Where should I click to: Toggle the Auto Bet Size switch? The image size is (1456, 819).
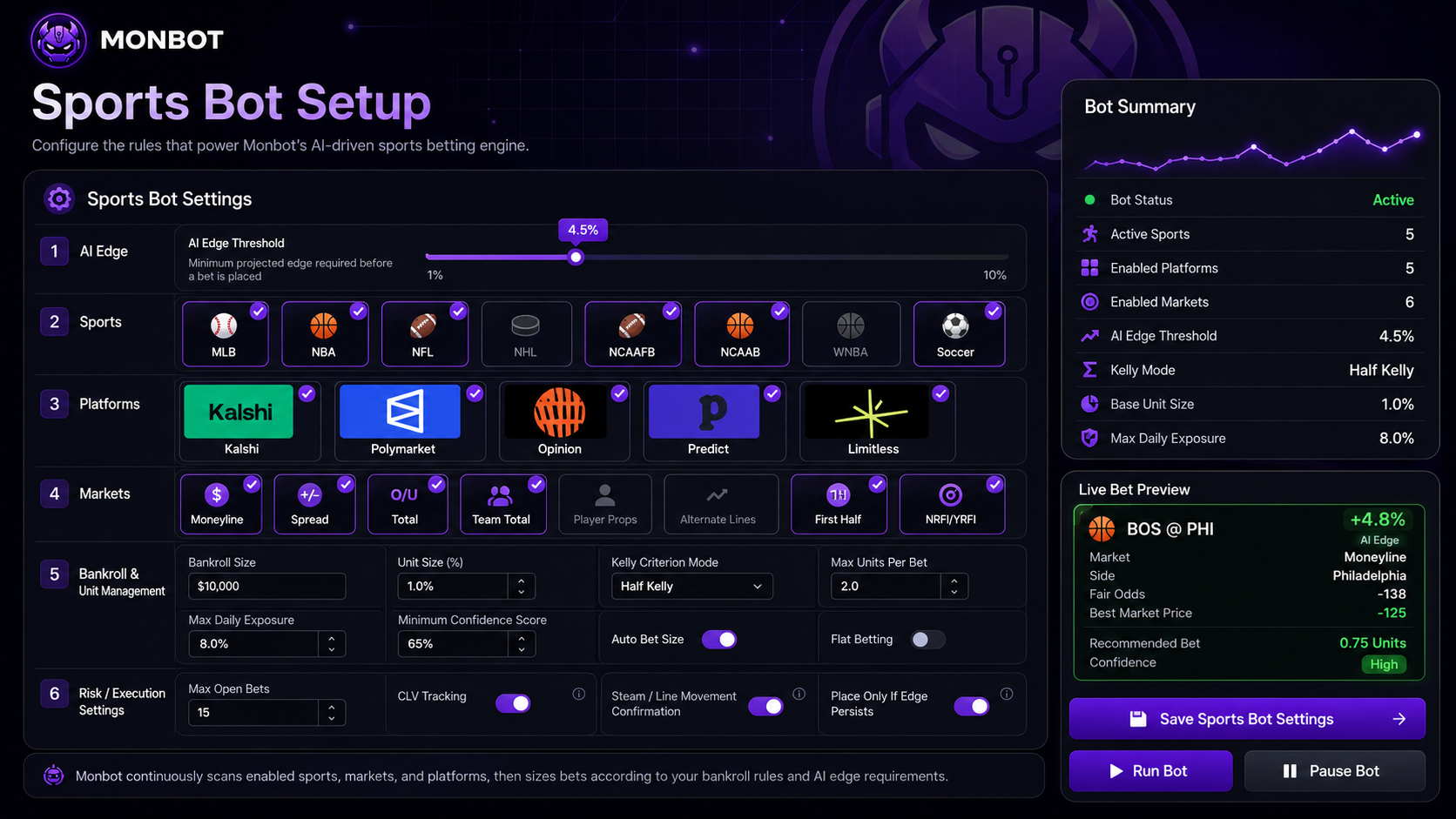pos(720,640)
